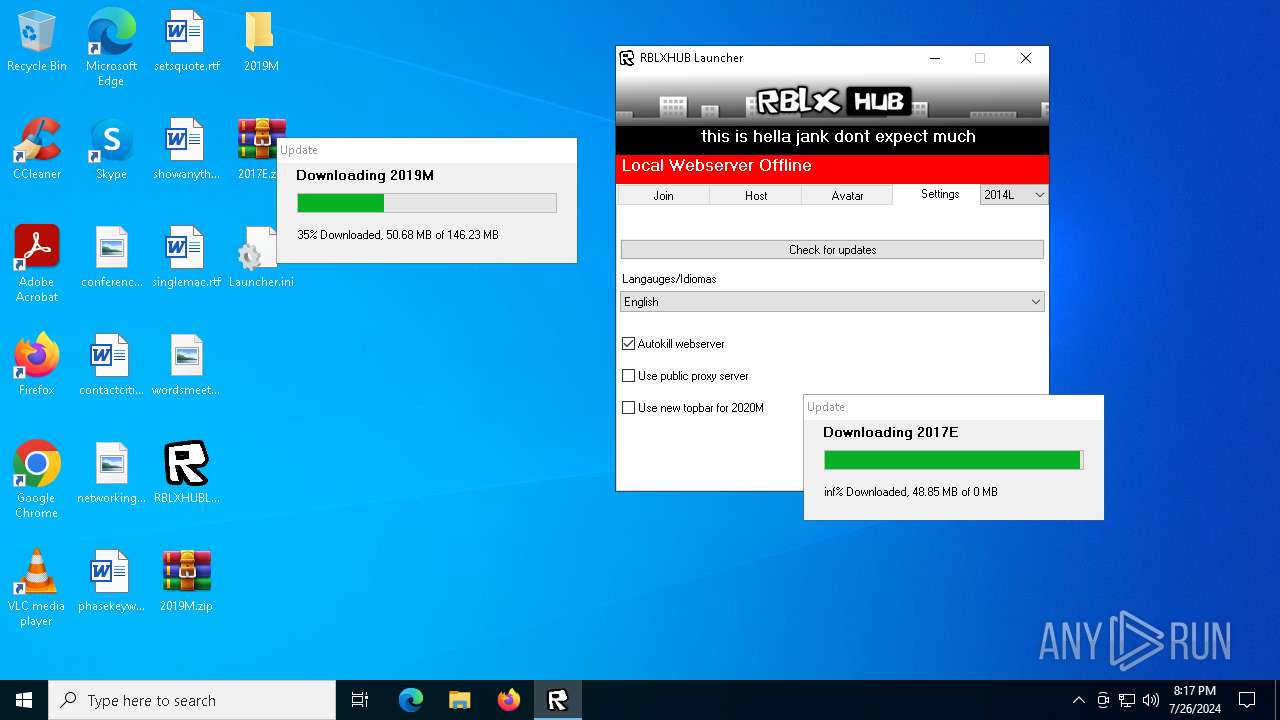Switch to the Join tab

point(664,196)
